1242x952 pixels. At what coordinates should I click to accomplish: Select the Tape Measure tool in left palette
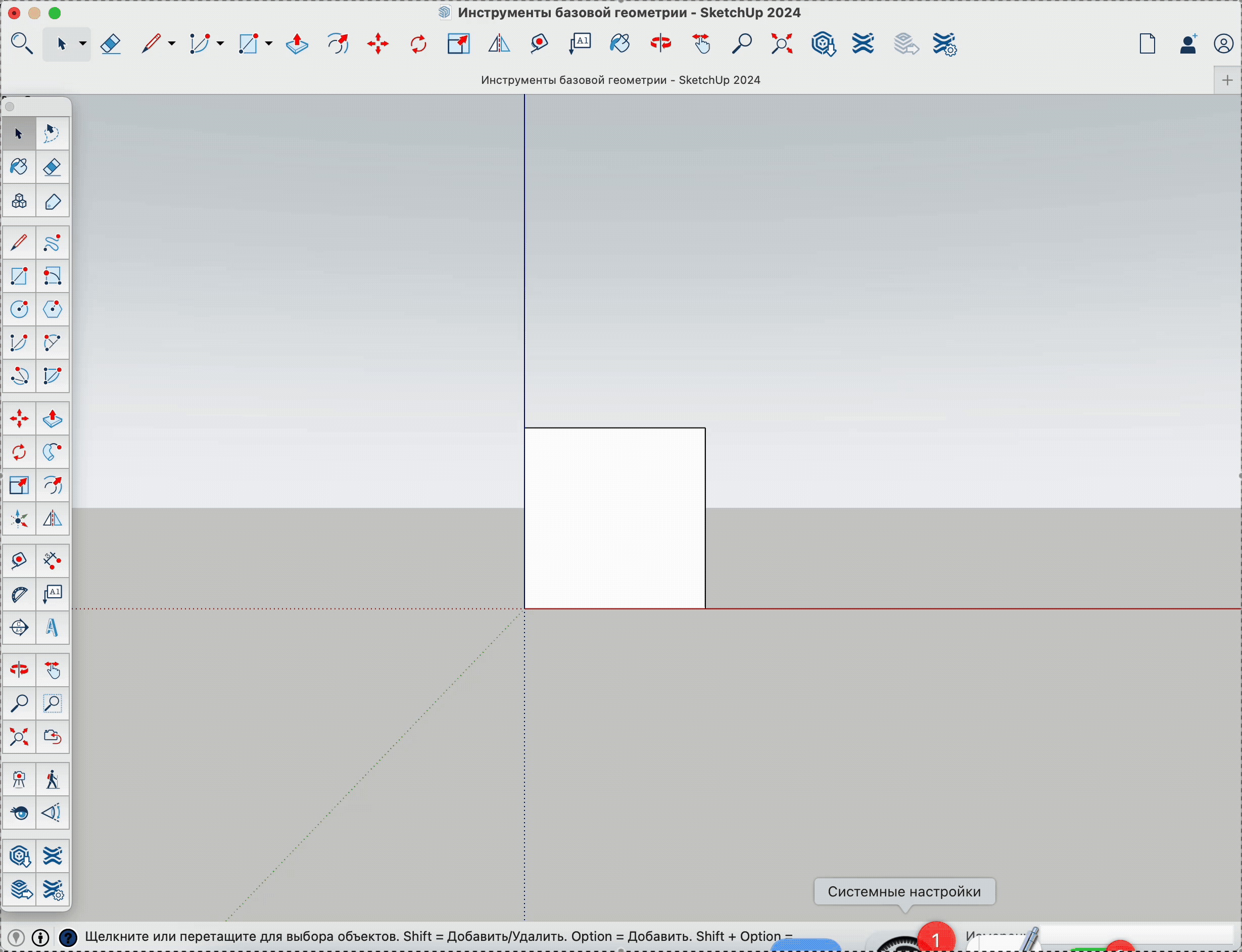(19, 561)
